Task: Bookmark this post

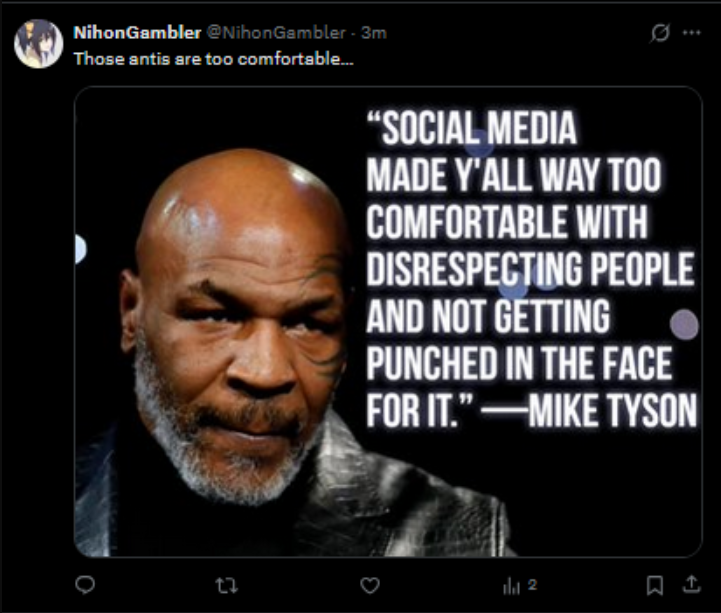Action: 654,584
